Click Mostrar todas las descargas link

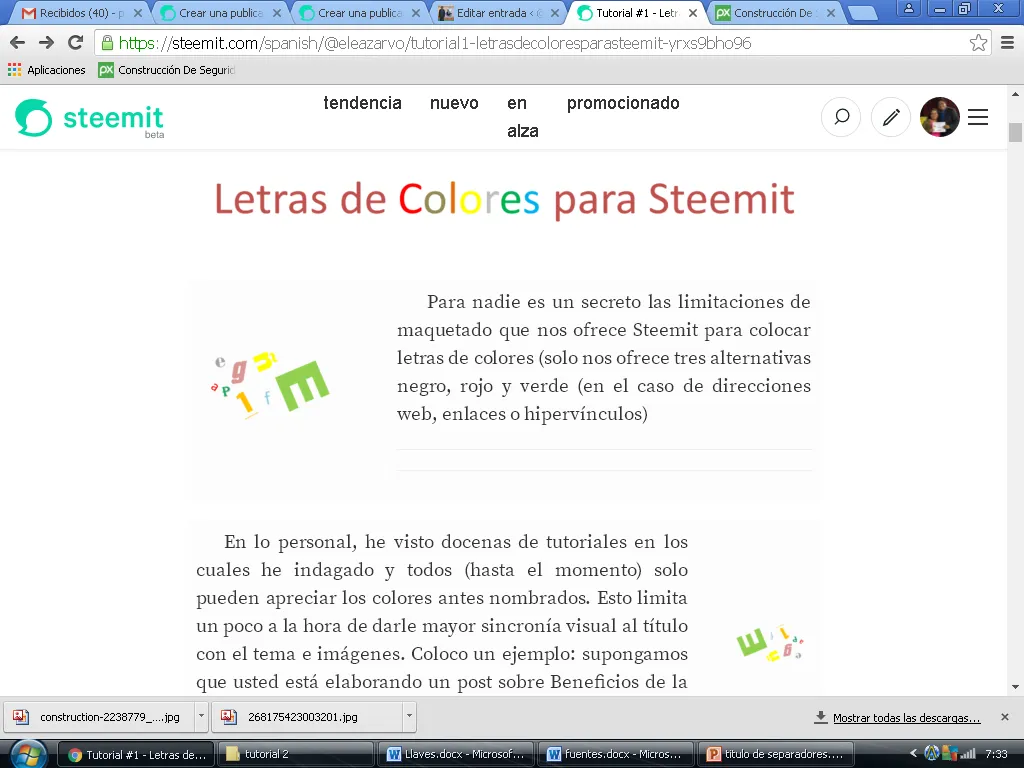[x=906, y=718]
